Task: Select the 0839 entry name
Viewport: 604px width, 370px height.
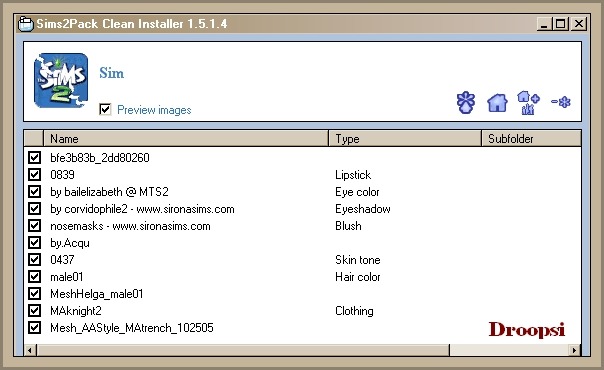Action: click(62, 174)
